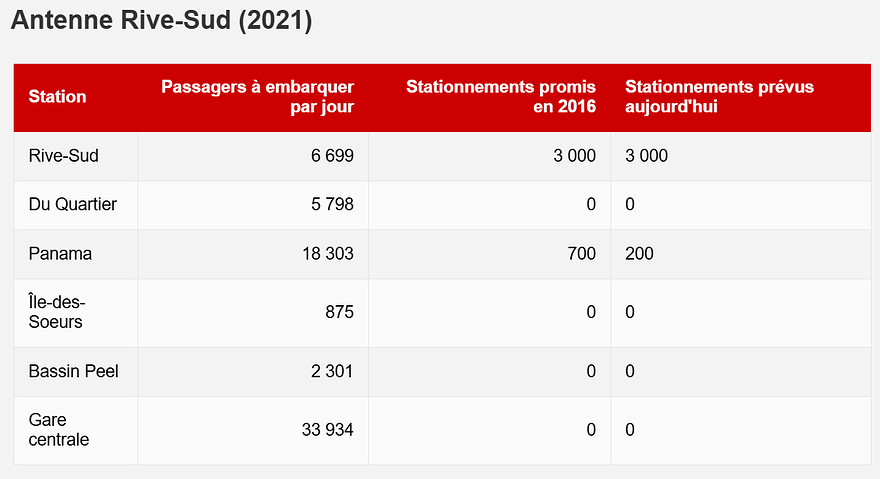Viewport: 880px width, 479px height.
Task: Click the 700 parking spaces promised for Panama
Action: [581, 254]
